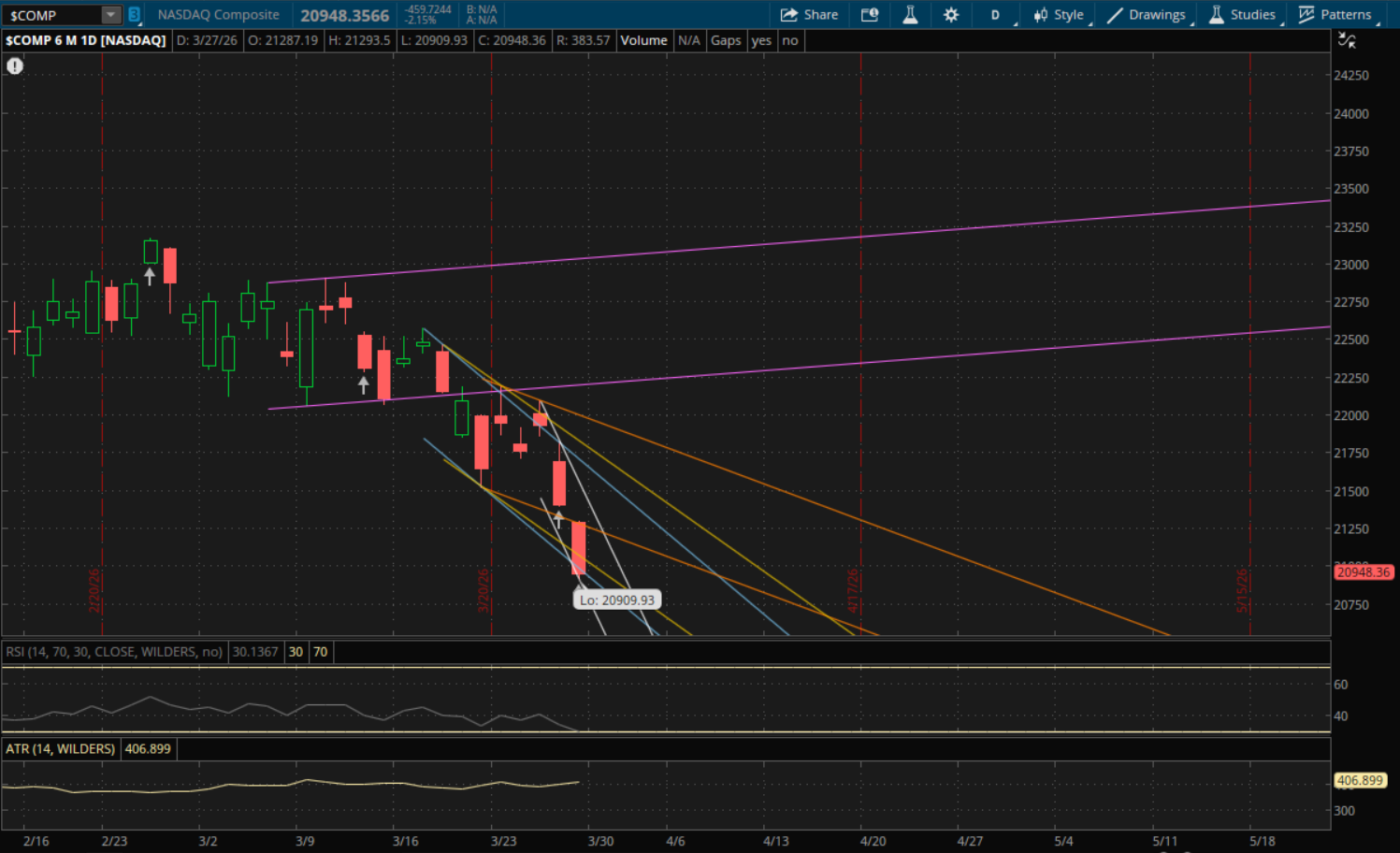This screenshot has height=853, width=1400.
Task: Select the Gaps 'yes' option
Action: click(761, 40)
